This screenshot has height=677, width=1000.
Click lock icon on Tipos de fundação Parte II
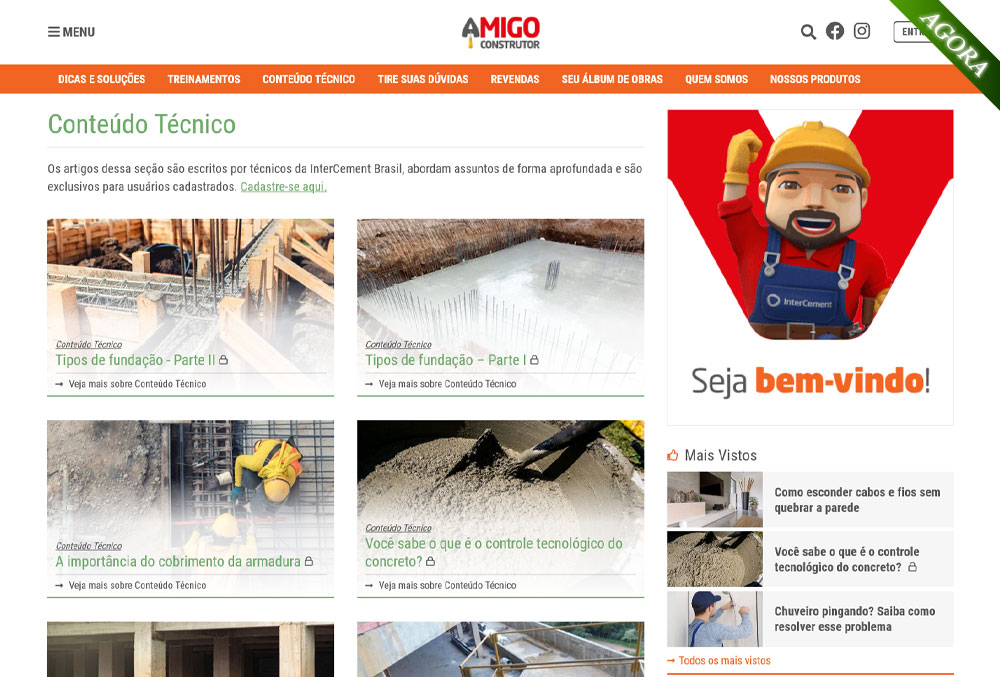[x=224, y=360]
